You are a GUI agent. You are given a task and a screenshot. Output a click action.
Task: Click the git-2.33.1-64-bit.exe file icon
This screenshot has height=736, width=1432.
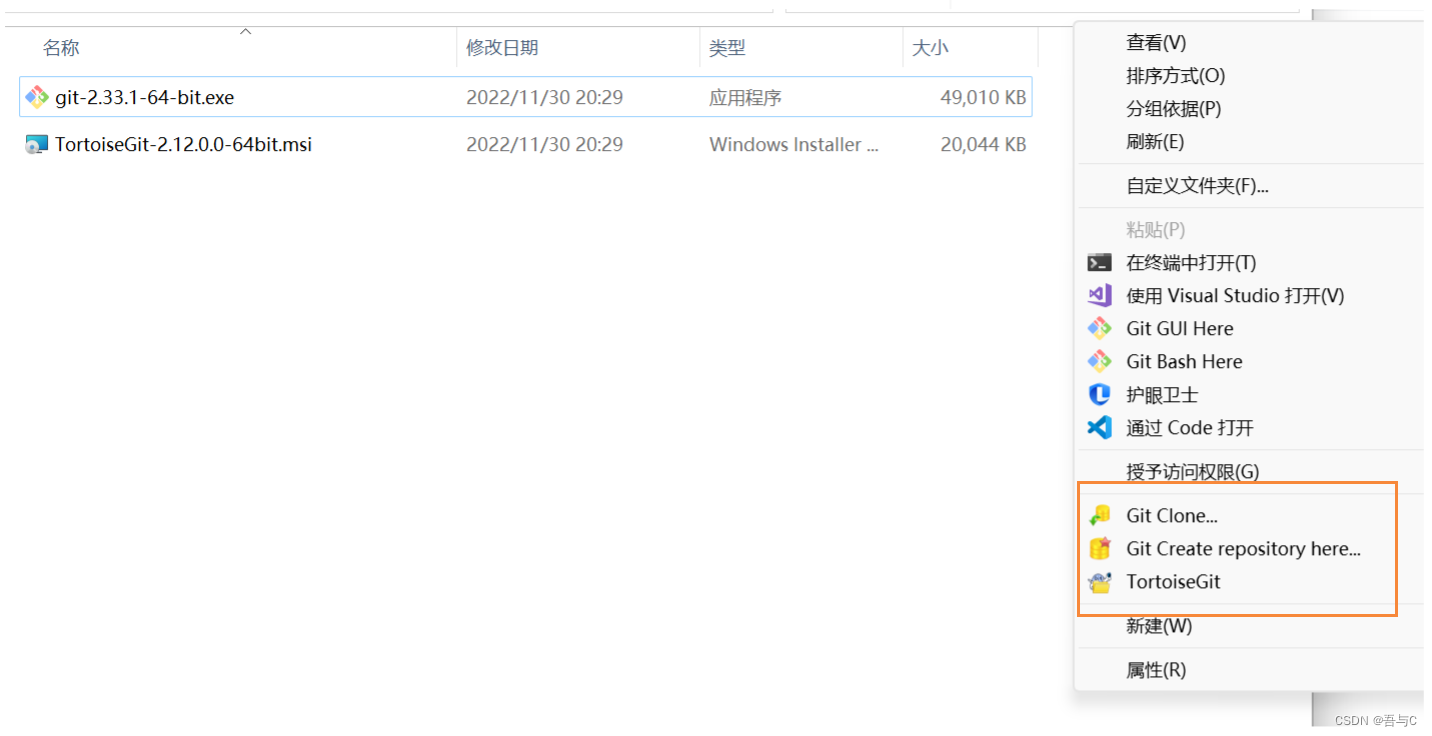(x=37, y=97)
